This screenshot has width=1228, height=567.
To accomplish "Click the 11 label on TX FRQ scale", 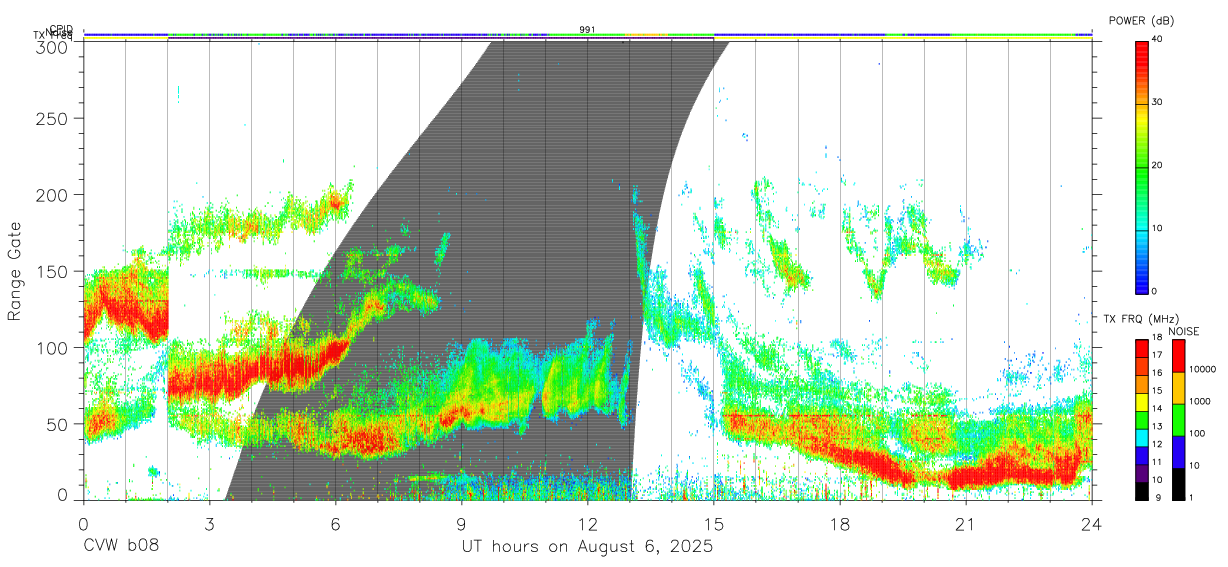I will tap(1159, 463).
